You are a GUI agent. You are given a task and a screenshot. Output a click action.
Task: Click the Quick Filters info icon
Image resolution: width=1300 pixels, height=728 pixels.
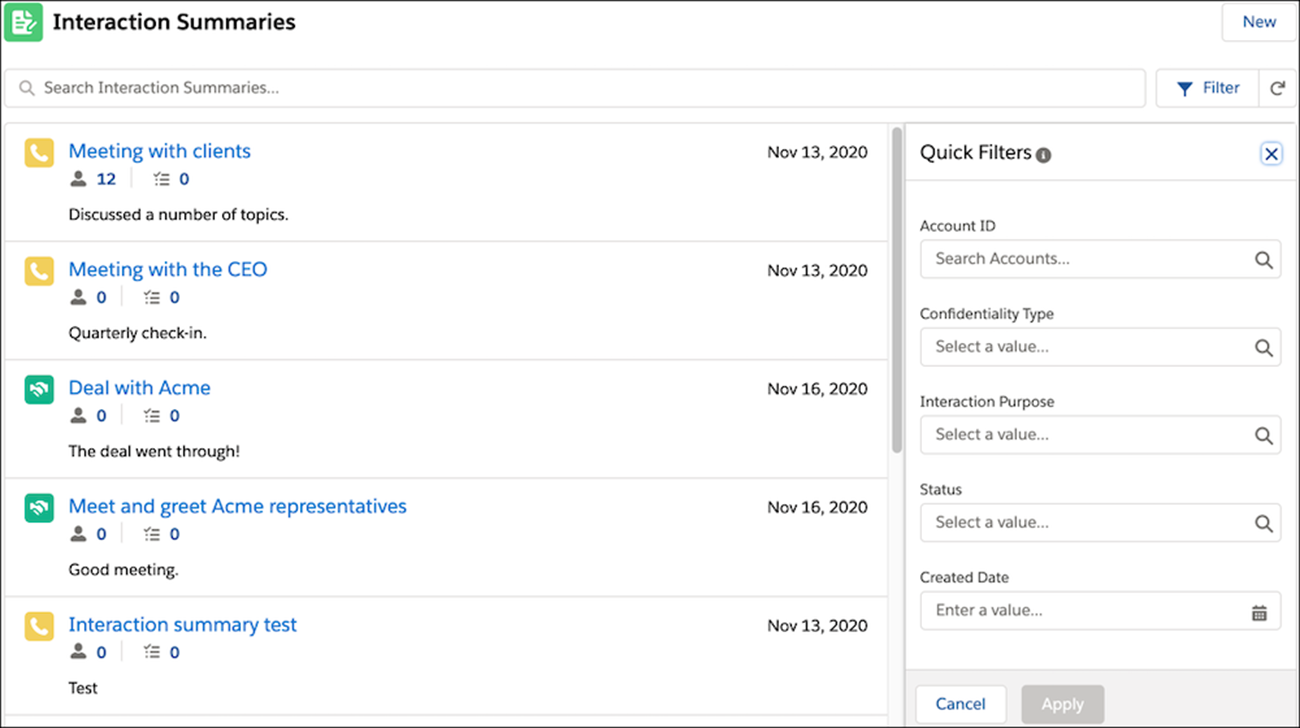1043,155
